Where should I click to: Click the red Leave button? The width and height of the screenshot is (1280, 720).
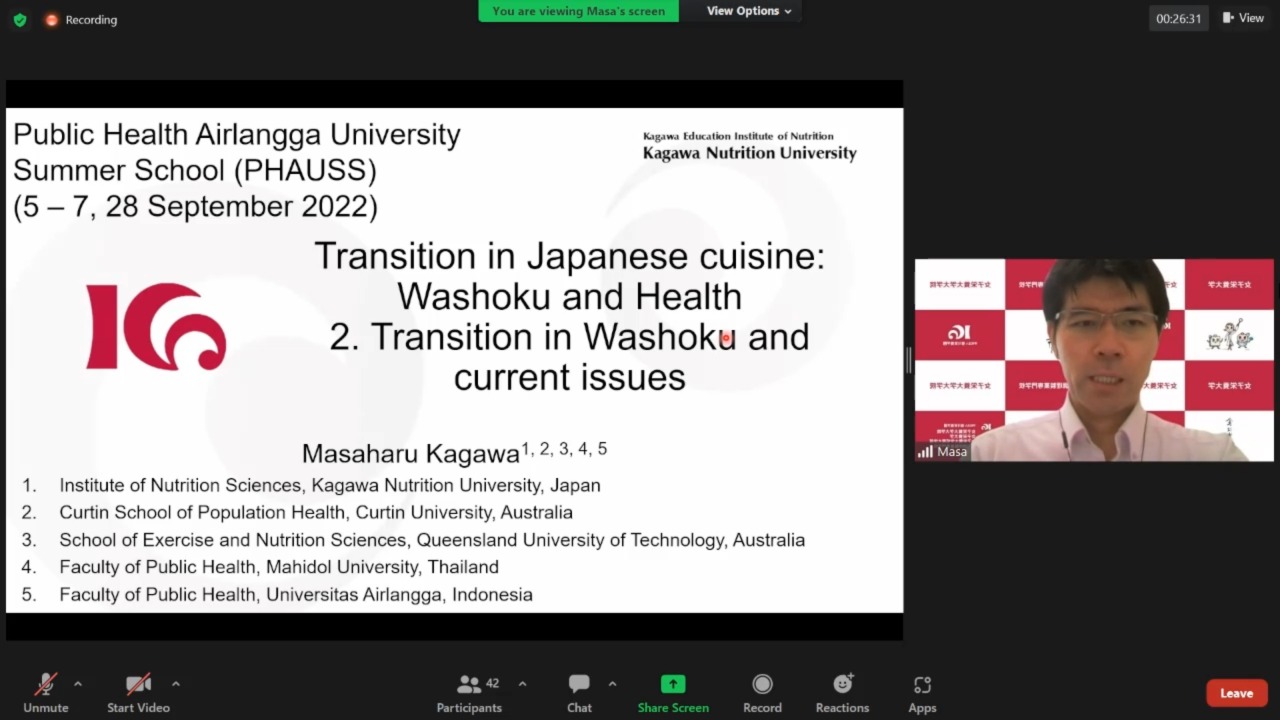[x=1236, y=693]
